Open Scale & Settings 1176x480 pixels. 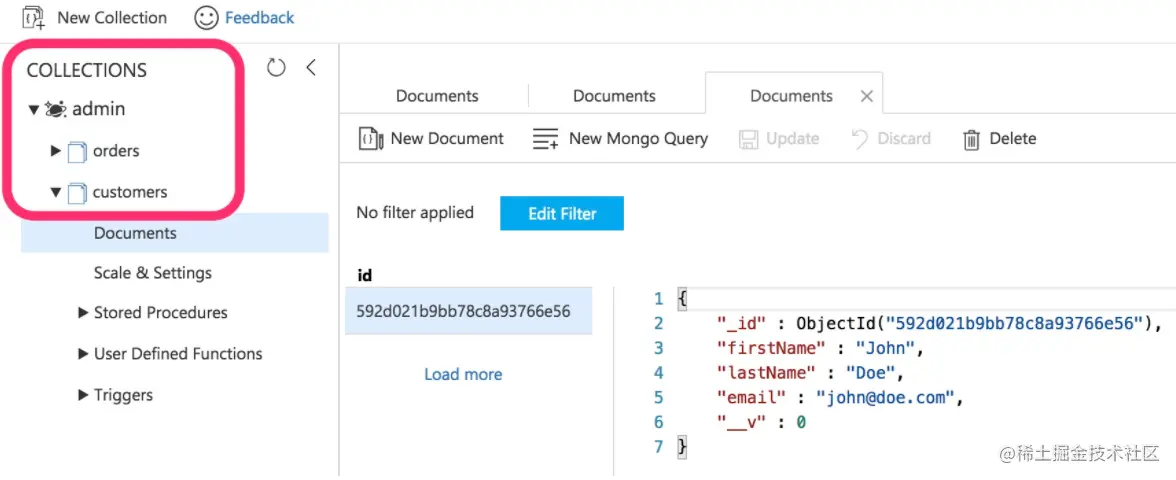click(x=153, y=273)
